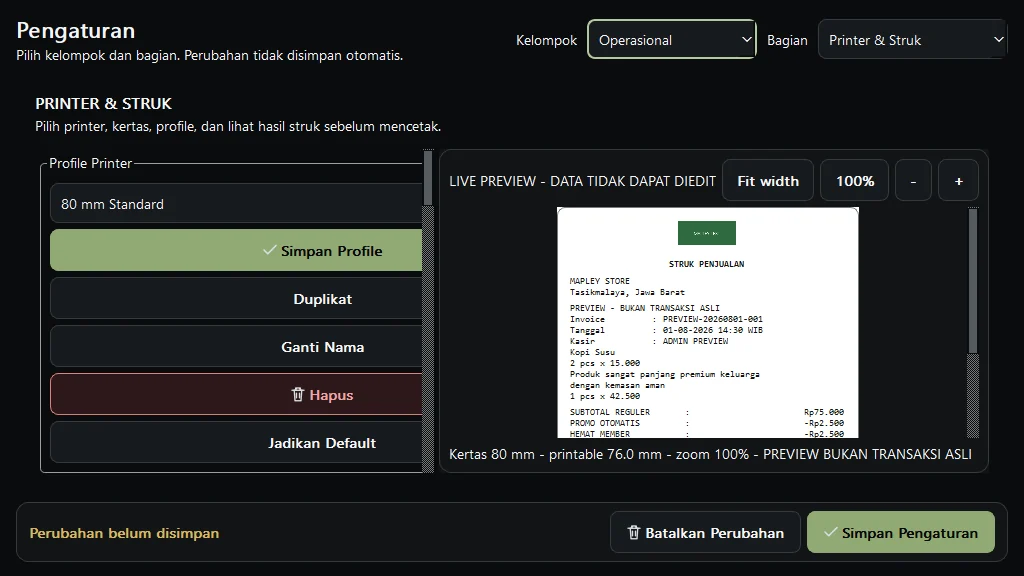Zoom out preview with the minus button

[913, 181]
